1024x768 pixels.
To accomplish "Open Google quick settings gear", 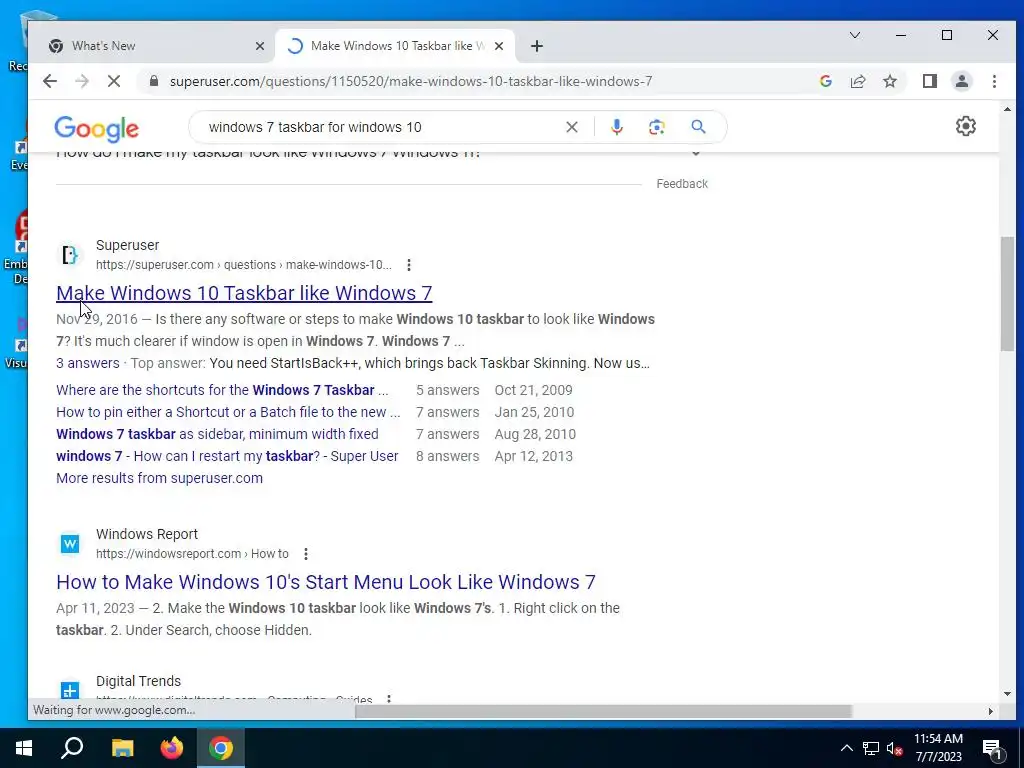I will tap(965, 126).
